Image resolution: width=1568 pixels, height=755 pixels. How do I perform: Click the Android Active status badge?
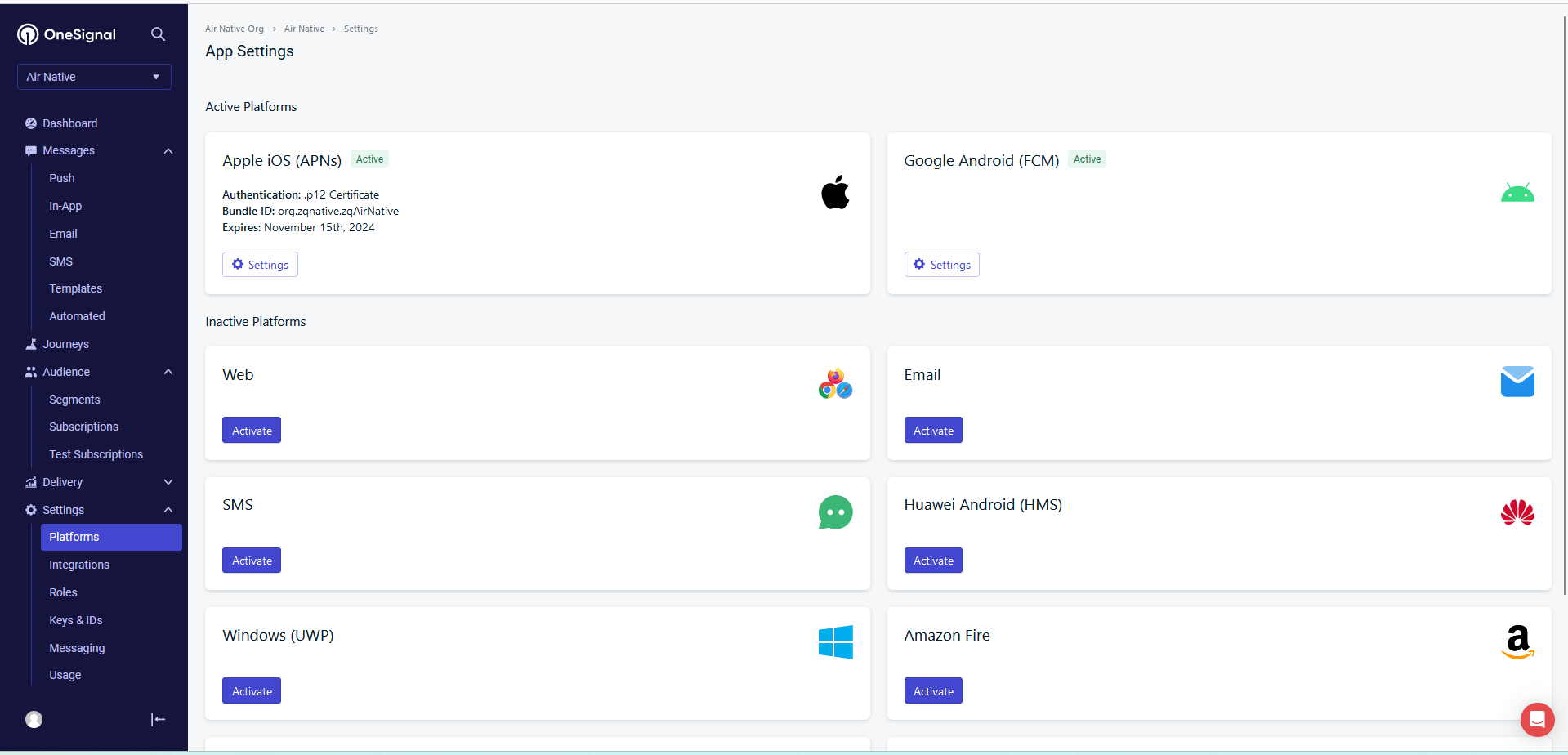click(1087, 159)
